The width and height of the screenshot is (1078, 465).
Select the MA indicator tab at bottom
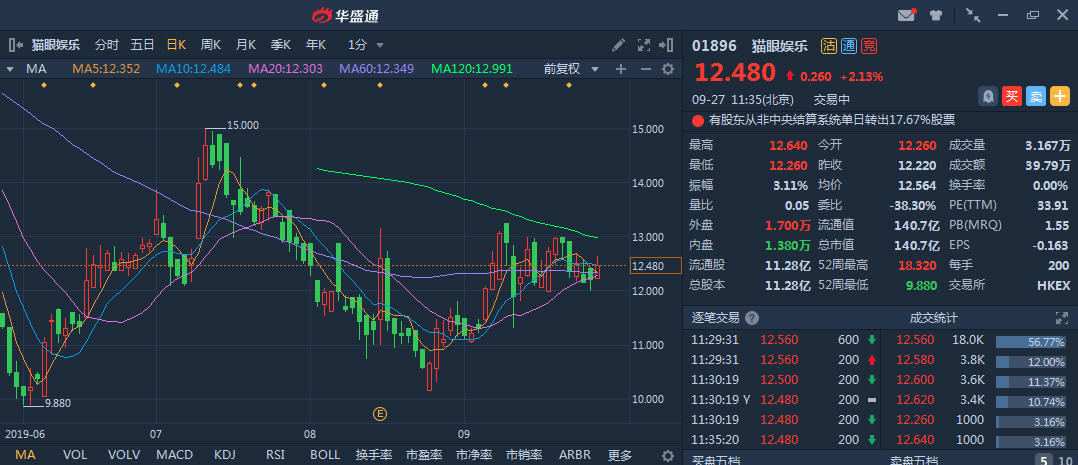[x=25, y=455]
